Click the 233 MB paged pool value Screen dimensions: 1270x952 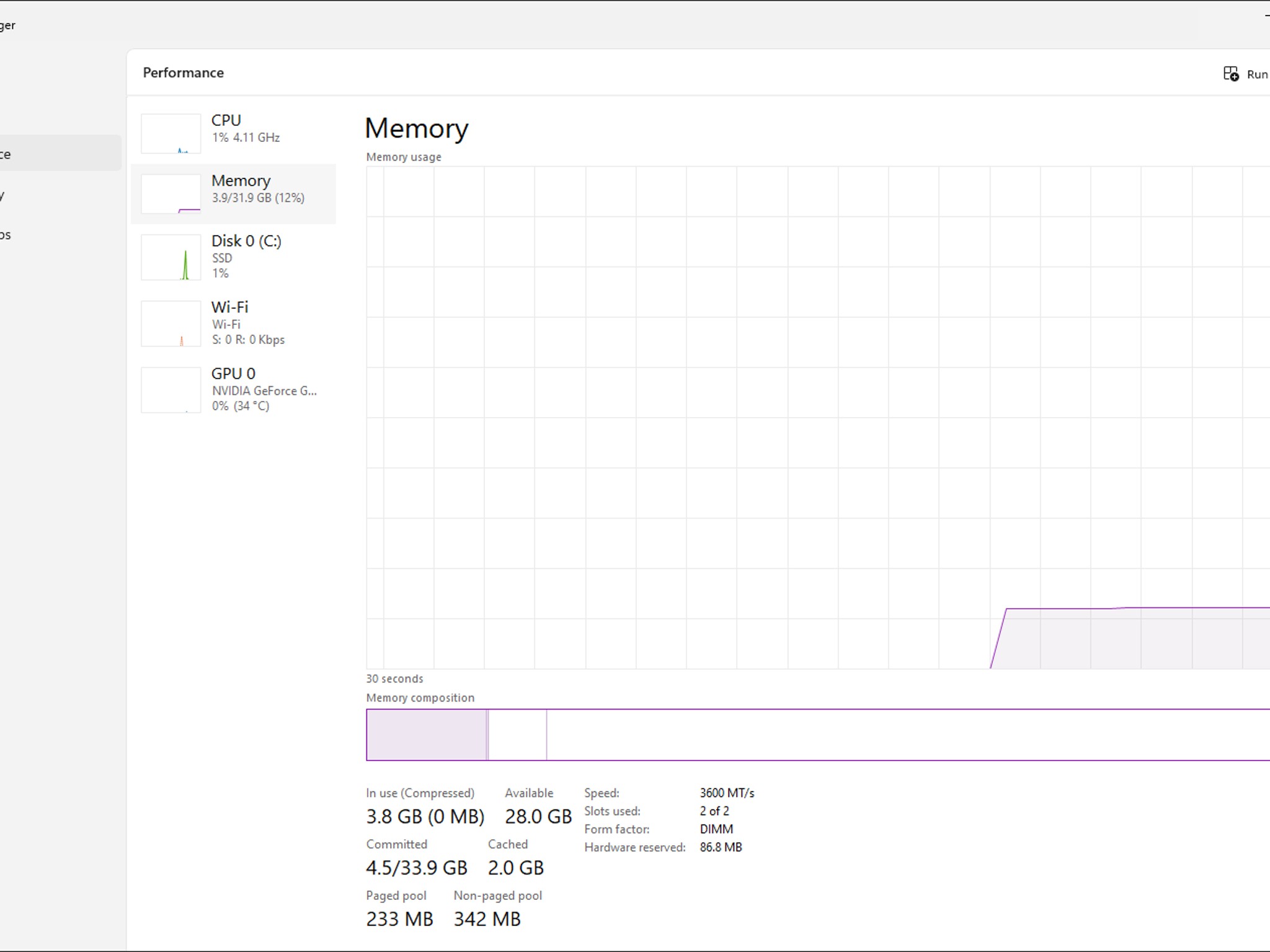click(x=399, y=919)
